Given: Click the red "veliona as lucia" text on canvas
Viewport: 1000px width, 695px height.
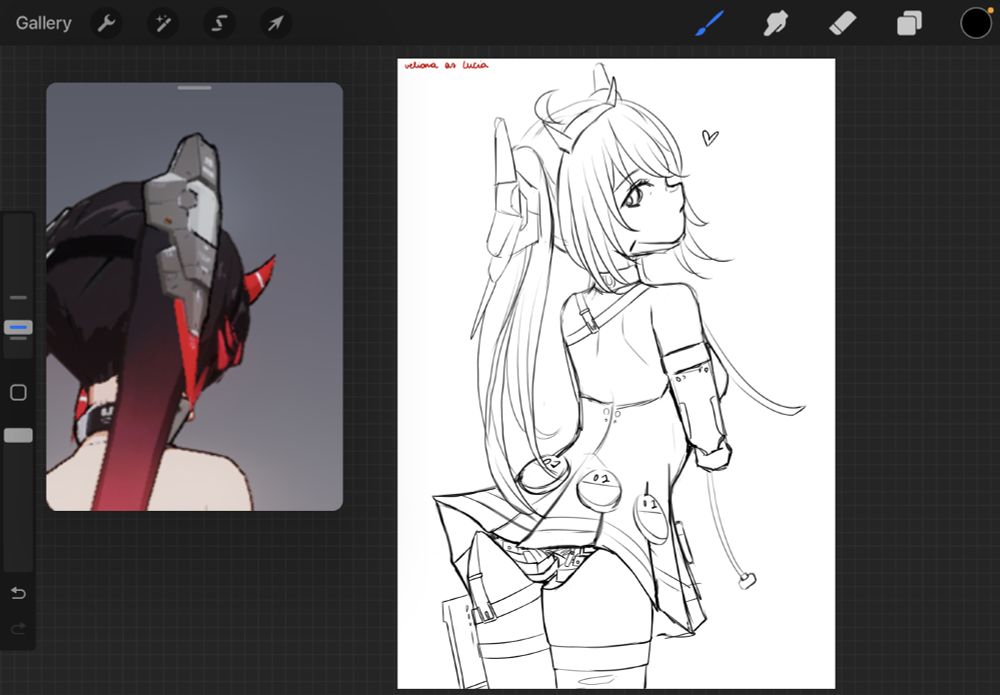Looking at the screenshot, I should 446,65.
